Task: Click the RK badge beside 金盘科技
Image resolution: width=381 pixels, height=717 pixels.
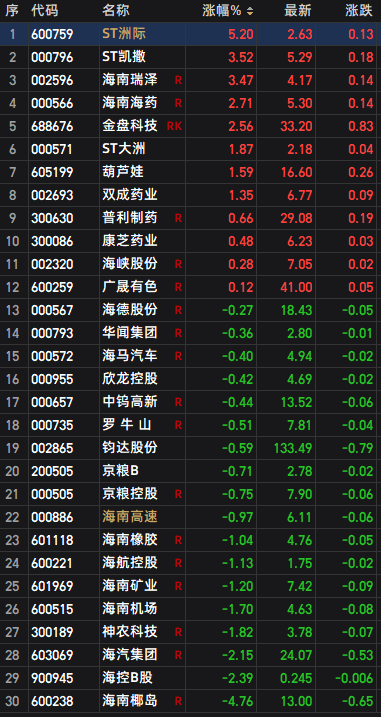Action: (x=174, y=126)
